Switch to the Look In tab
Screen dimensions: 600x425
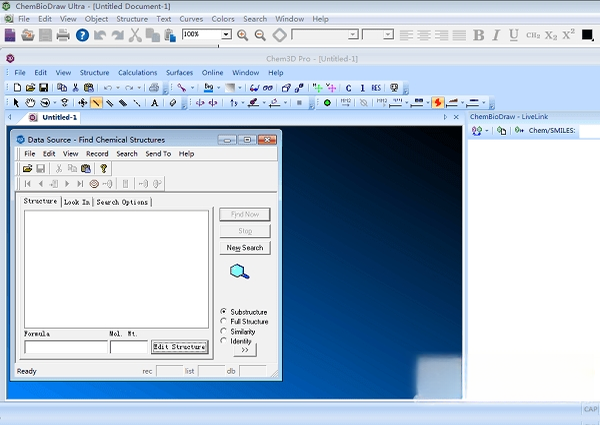coord(77,202)
